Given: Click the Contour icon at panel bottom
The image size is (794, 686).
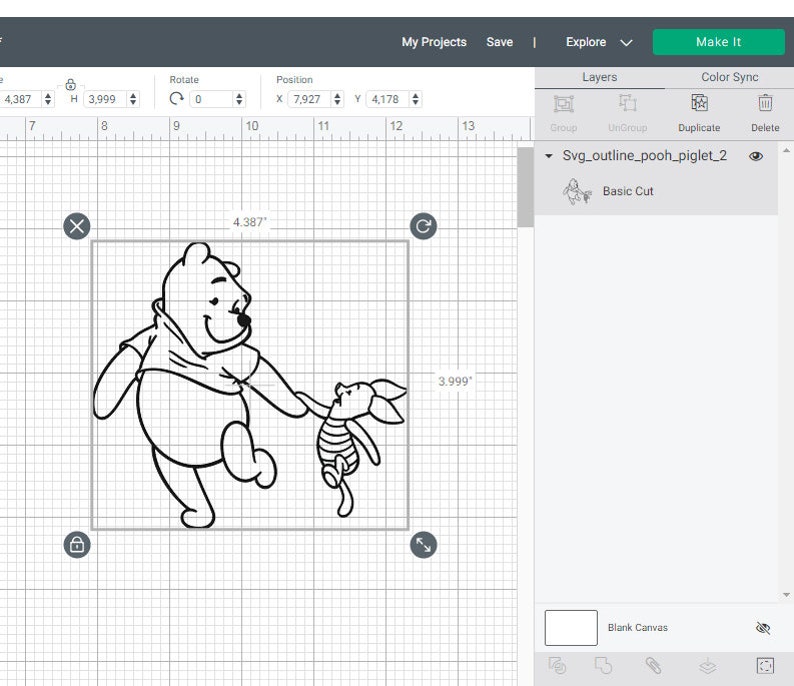Looking at the screenshot, I should tap(765, 666).
